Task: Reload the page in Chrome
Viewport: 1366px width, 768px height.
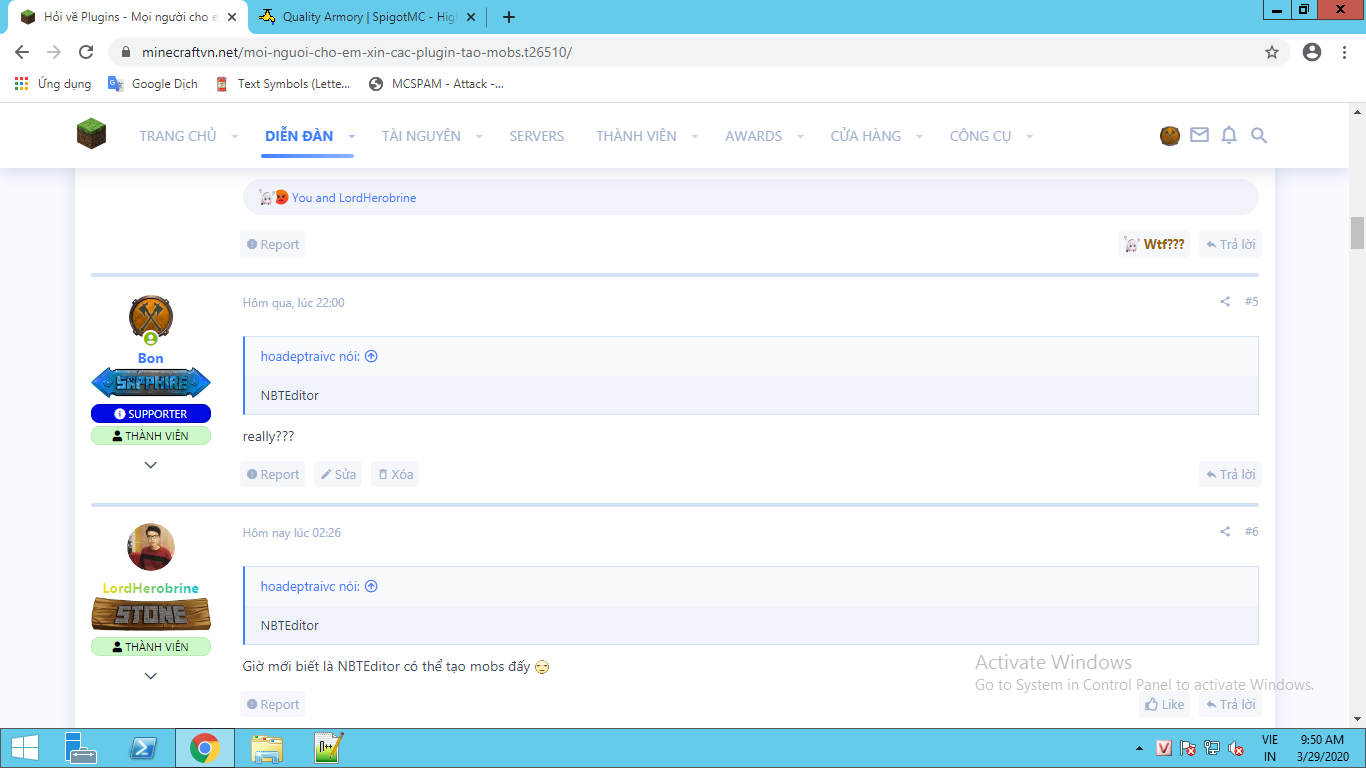Action: (86, 52)
